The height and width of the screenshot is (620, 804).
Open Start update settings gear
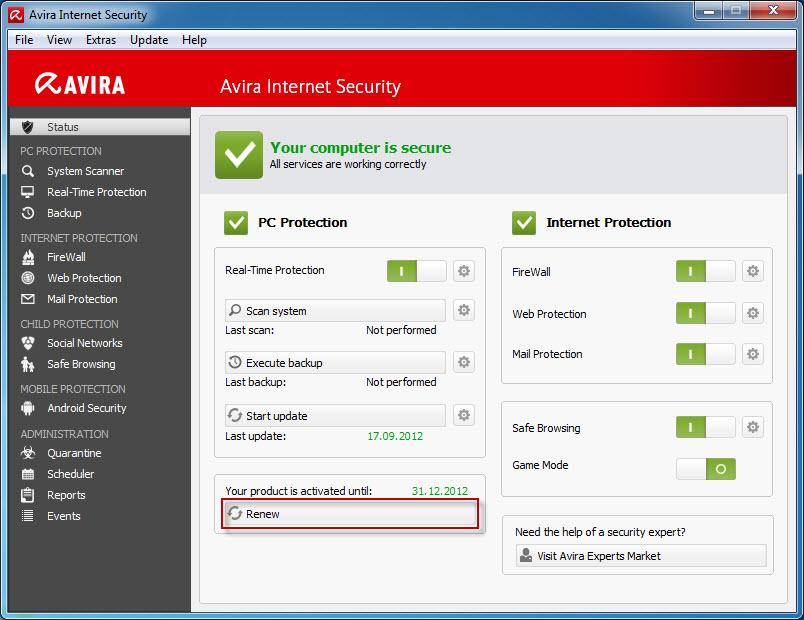[464, 415]
